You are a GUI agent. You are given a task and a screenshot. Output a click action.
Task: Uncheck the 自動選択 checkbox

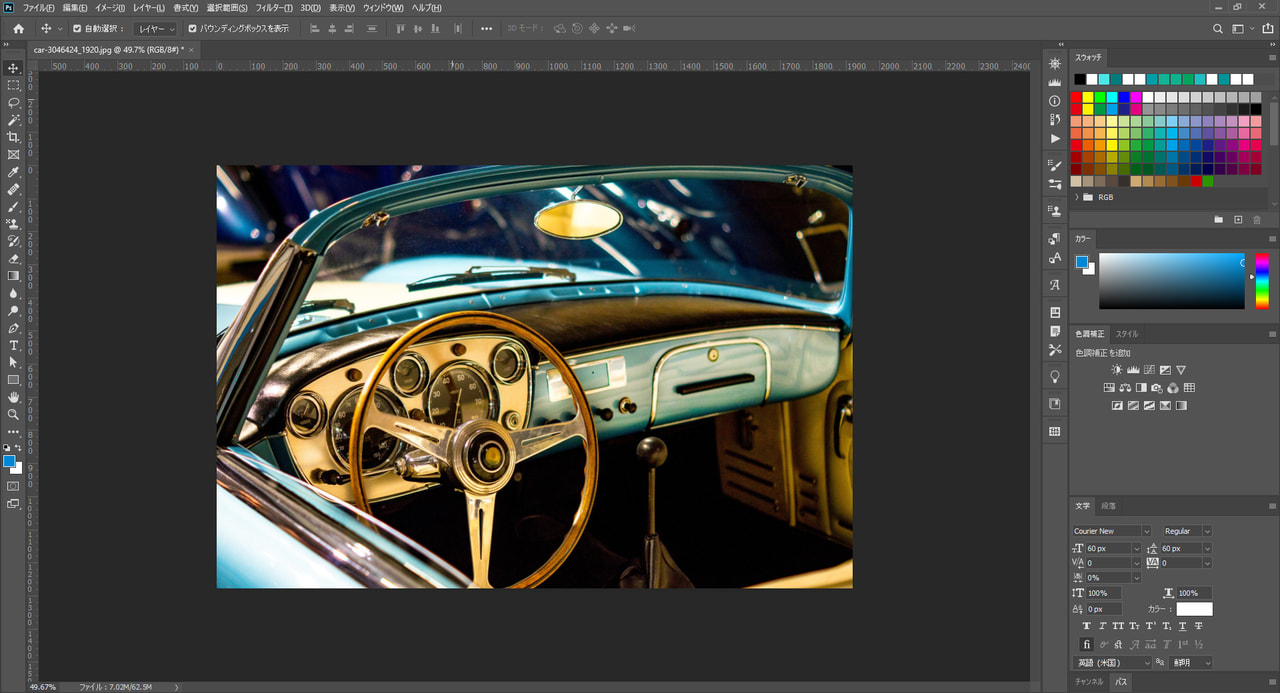click(77, 29)
